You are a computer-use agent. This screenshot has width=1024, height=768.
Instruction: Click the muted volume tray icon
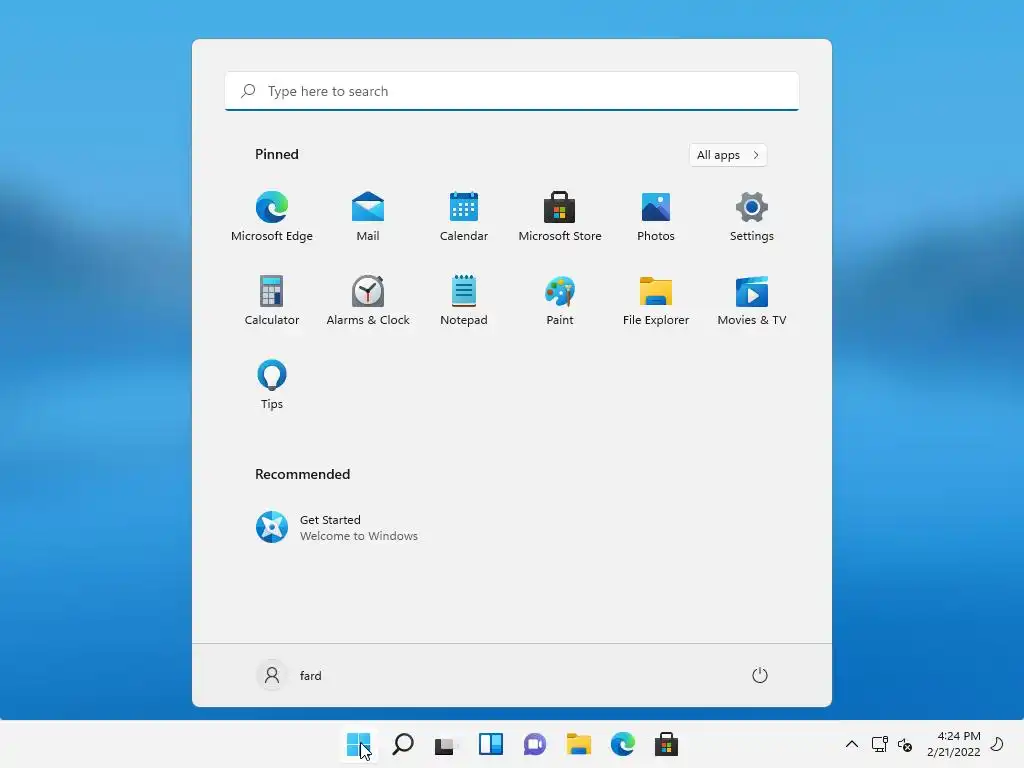(x=905, y=744)
